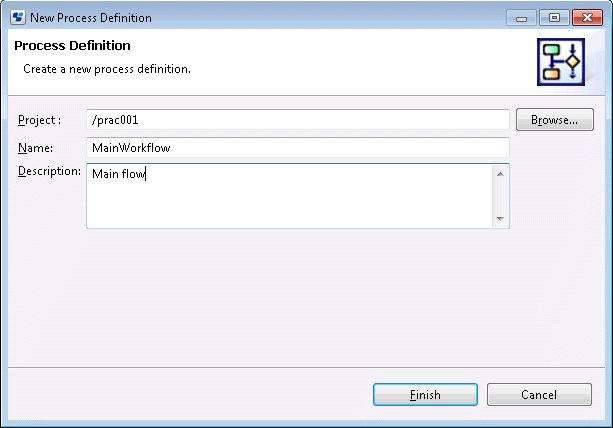
Task: Click the process definition flowchart icon
Action: (x=560, y=61)
